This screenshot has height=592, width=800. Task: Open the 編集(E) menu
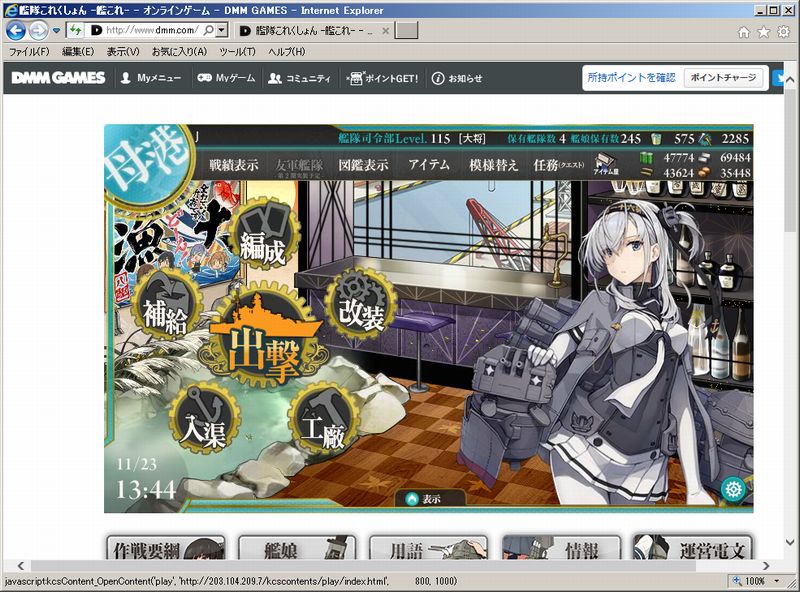pyautogui.click(x=78, y=52)
